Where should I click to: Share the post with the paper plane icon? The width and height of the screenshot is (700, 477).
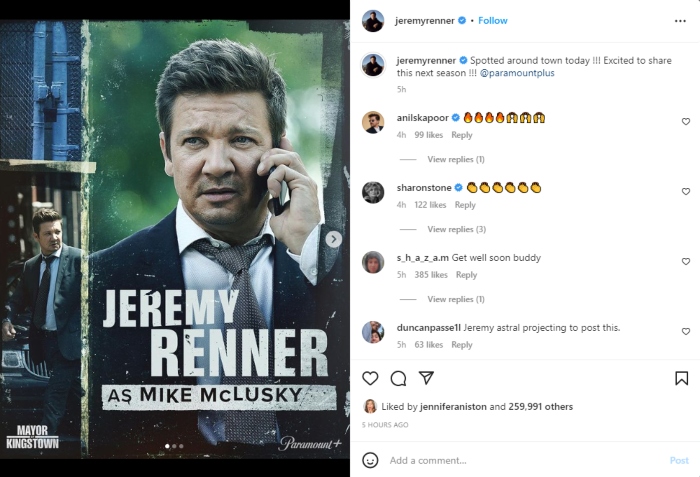tap(426, 378)
